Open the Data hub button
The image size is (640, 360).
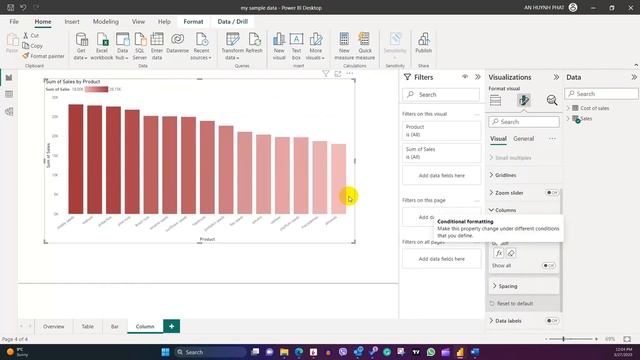122,46
